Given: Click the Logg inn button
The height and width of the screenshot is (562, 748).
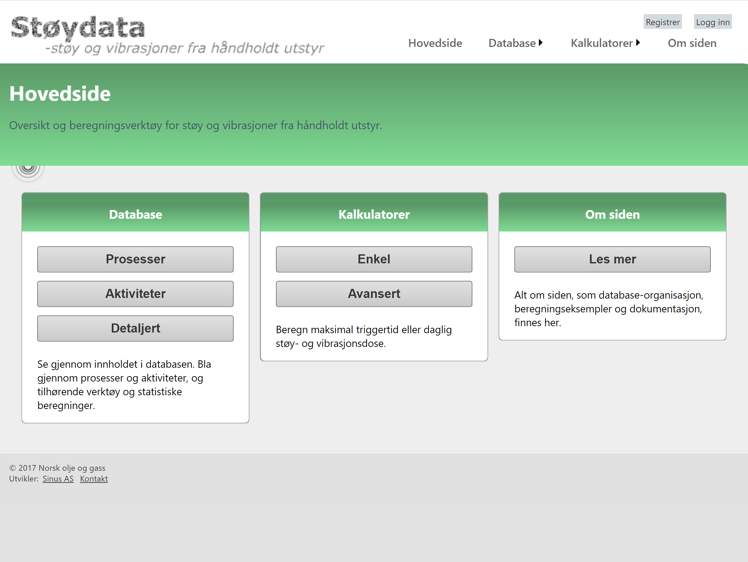Looking at the screenshot, I should point(712,22).
